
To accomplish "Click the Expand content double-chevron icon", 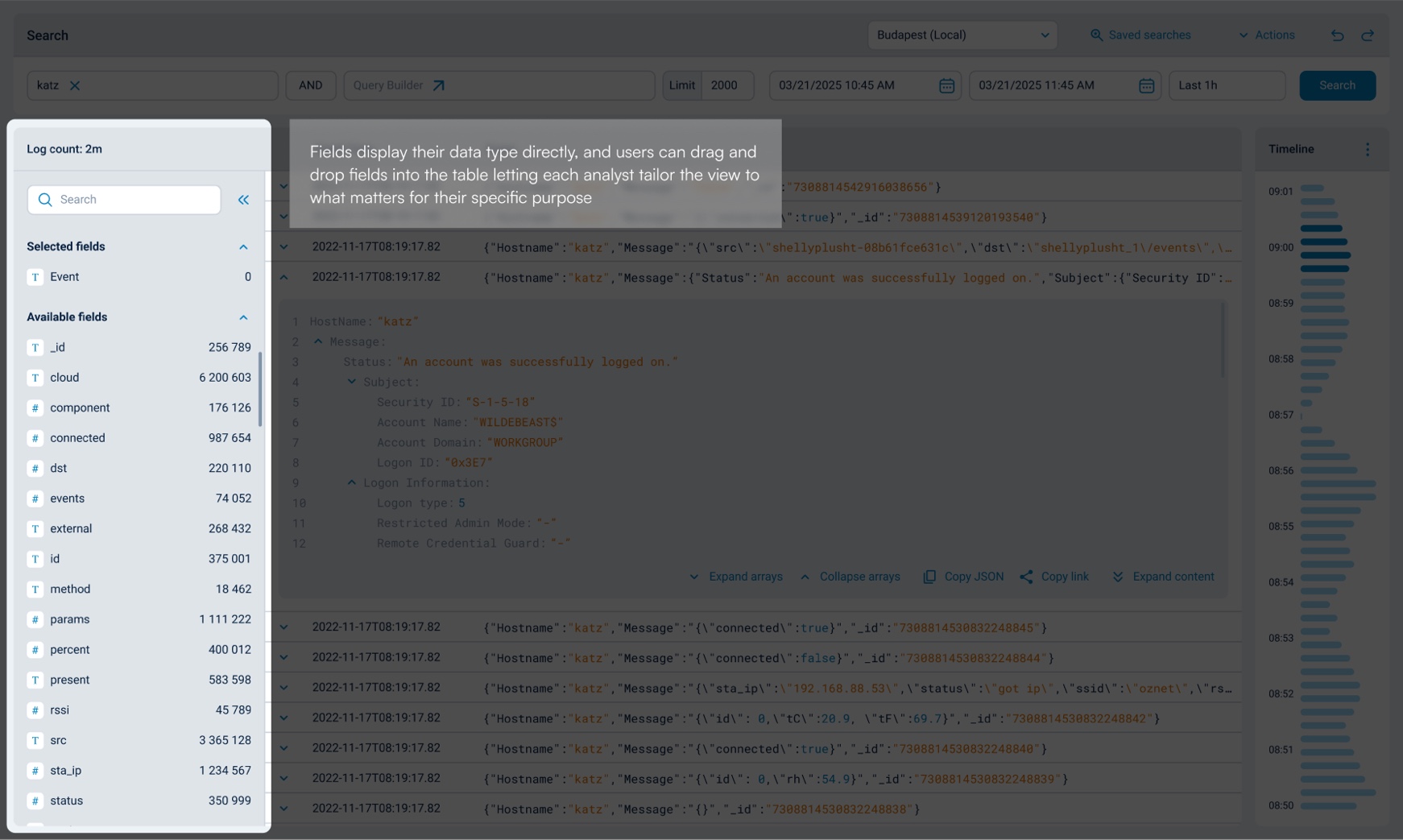I will pyautogui.click(x=1118, y=577).
